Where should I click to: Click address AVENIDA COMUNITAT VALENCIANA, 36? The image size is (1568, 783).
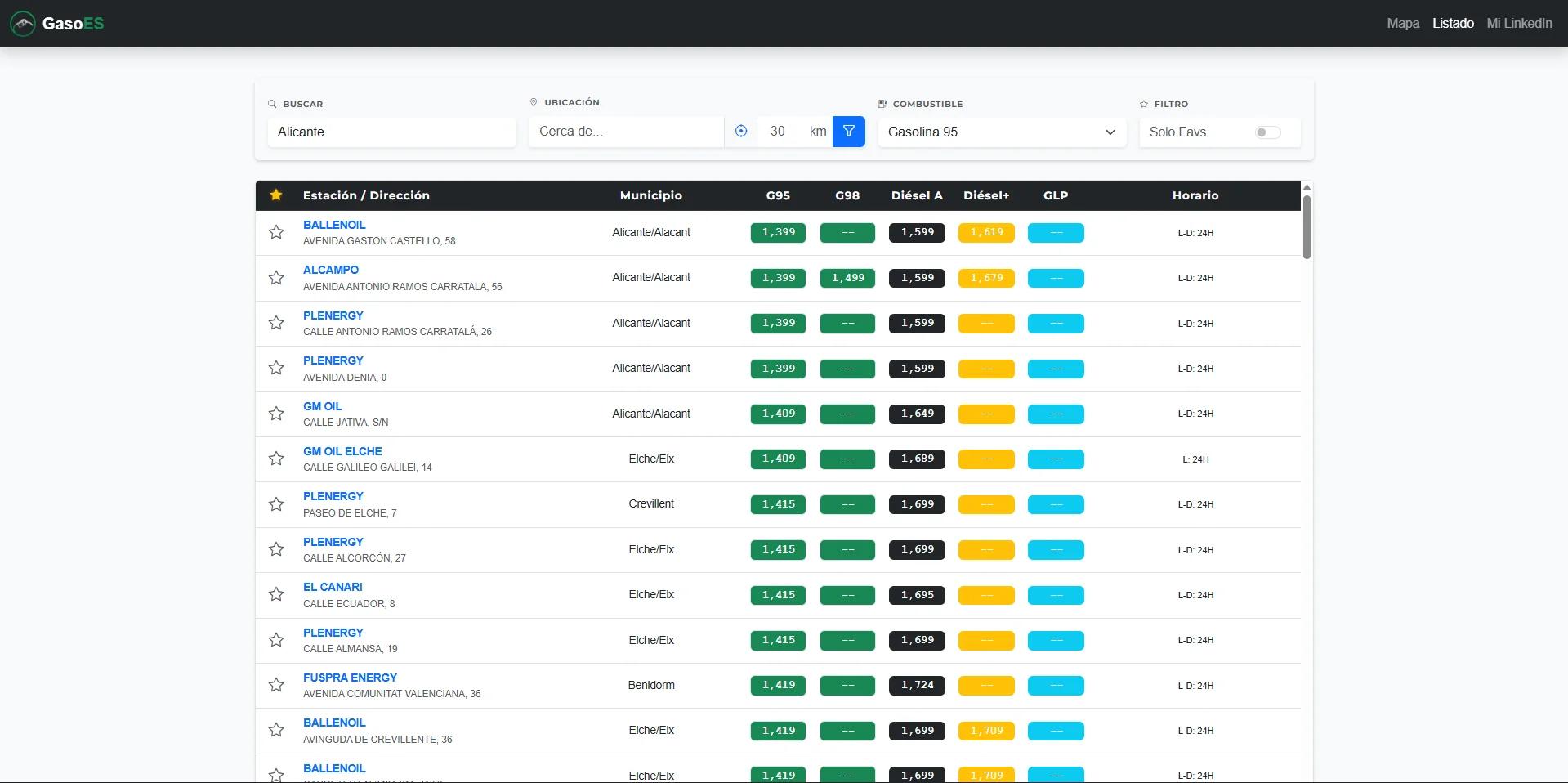click(x=391, y=694)
